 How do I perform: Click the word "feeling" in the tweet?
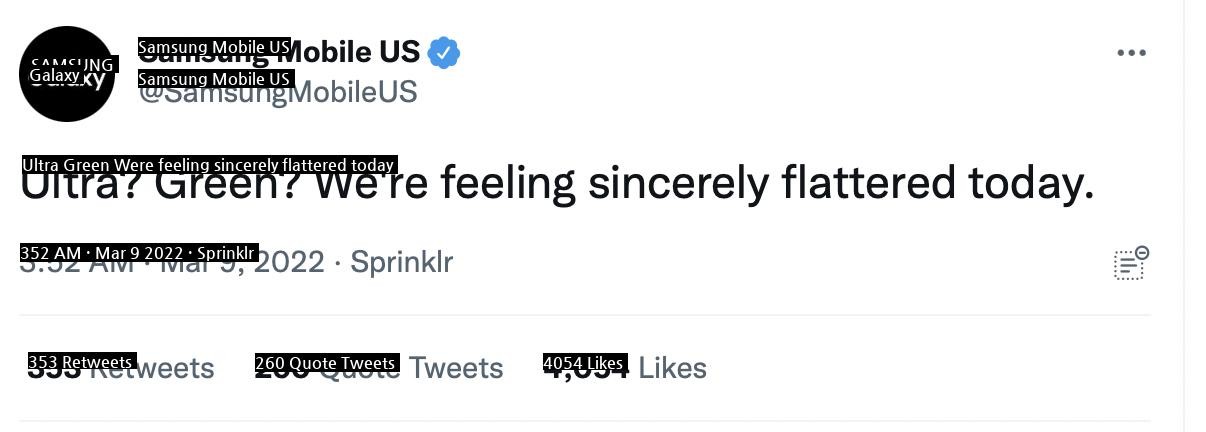508,185
